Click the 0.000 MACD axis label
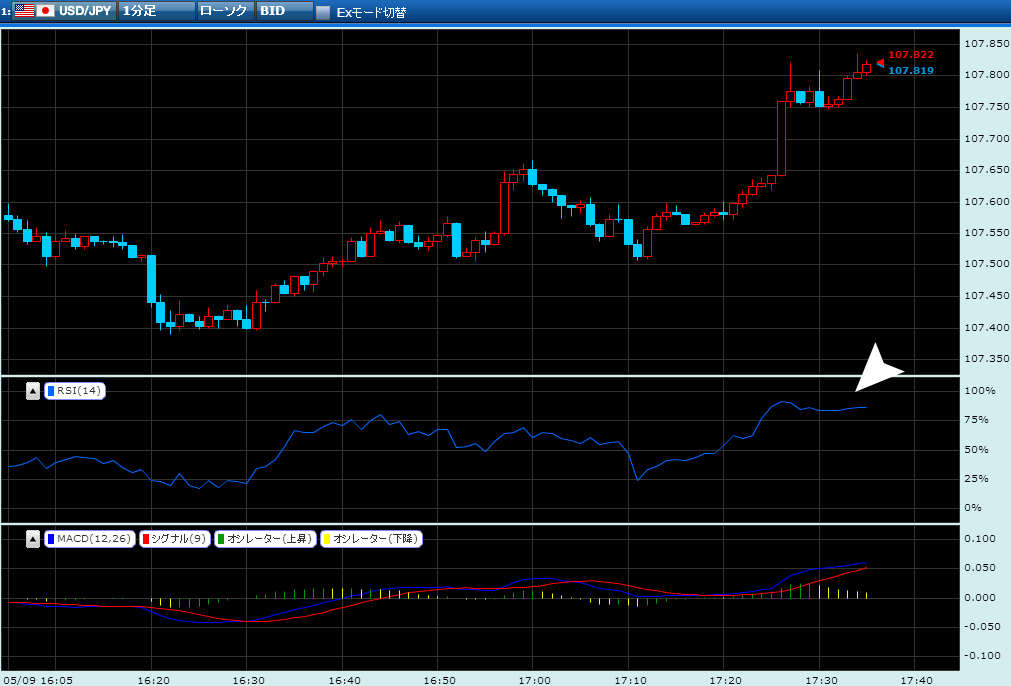The image size is (1011, 686). point(980,598)
